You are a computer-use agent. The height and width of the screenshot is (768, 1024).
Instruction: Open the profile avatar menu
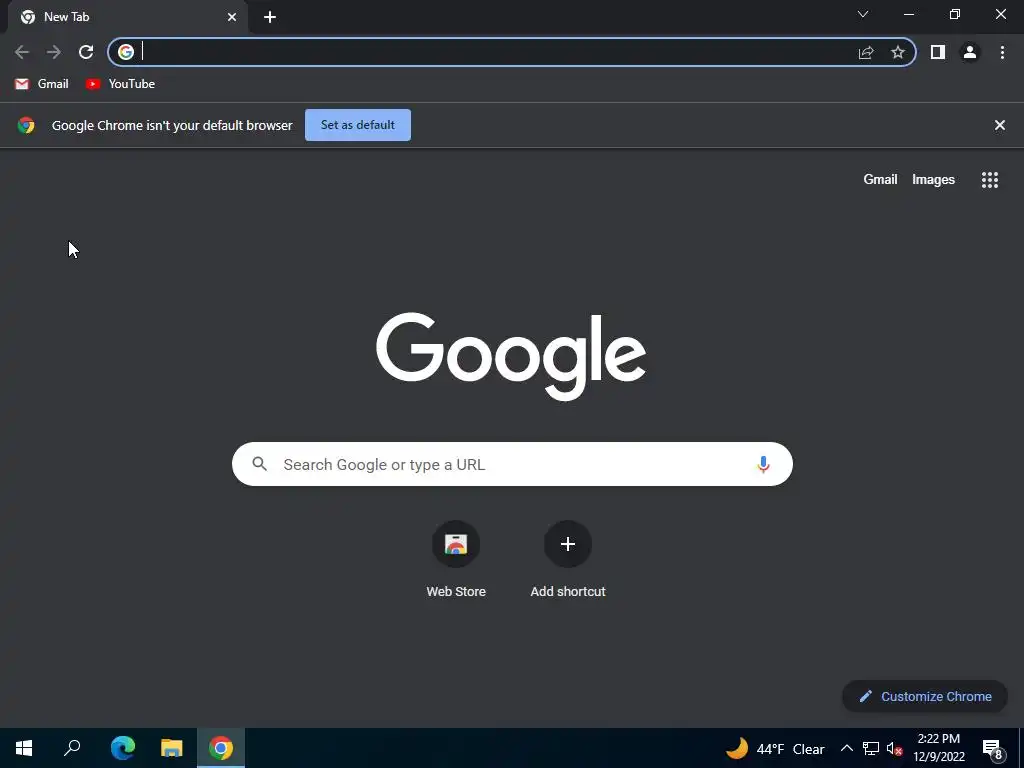(970, 52)
